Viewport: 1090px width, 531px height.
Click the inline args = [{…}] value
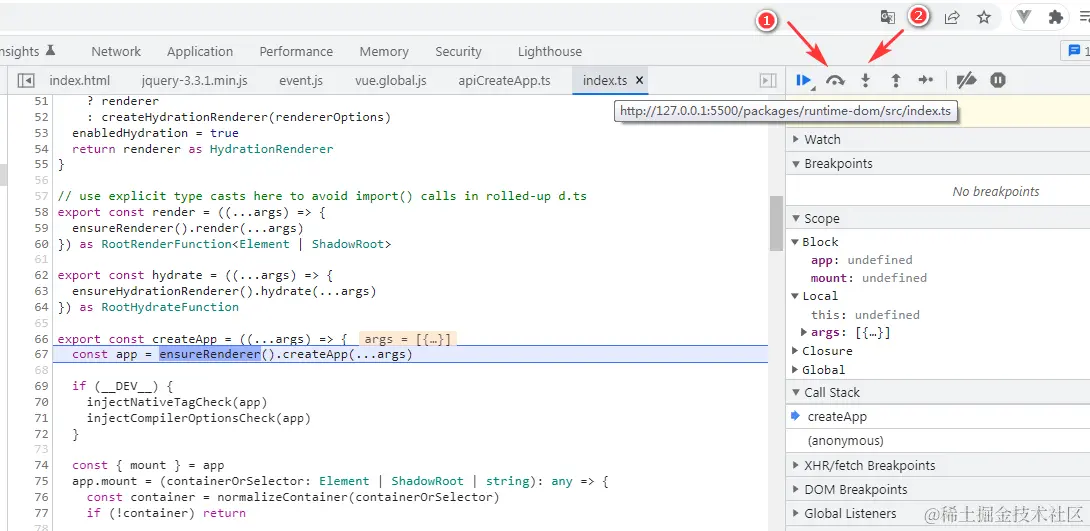point(407,339)
